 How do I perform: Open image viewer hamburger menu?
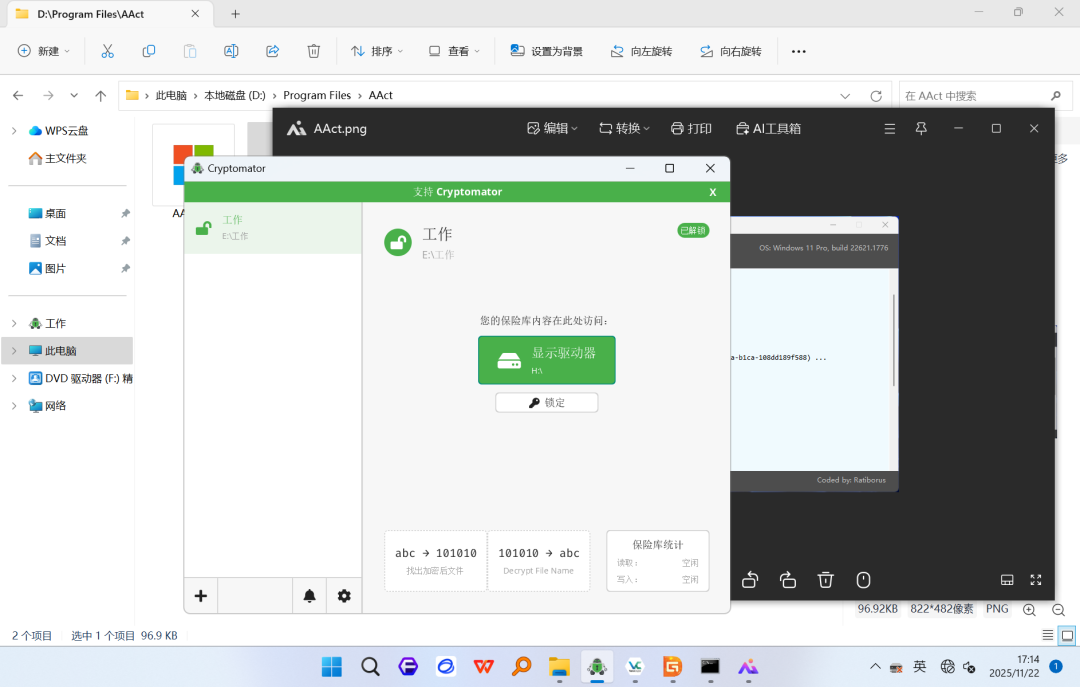tap(889, 128)
